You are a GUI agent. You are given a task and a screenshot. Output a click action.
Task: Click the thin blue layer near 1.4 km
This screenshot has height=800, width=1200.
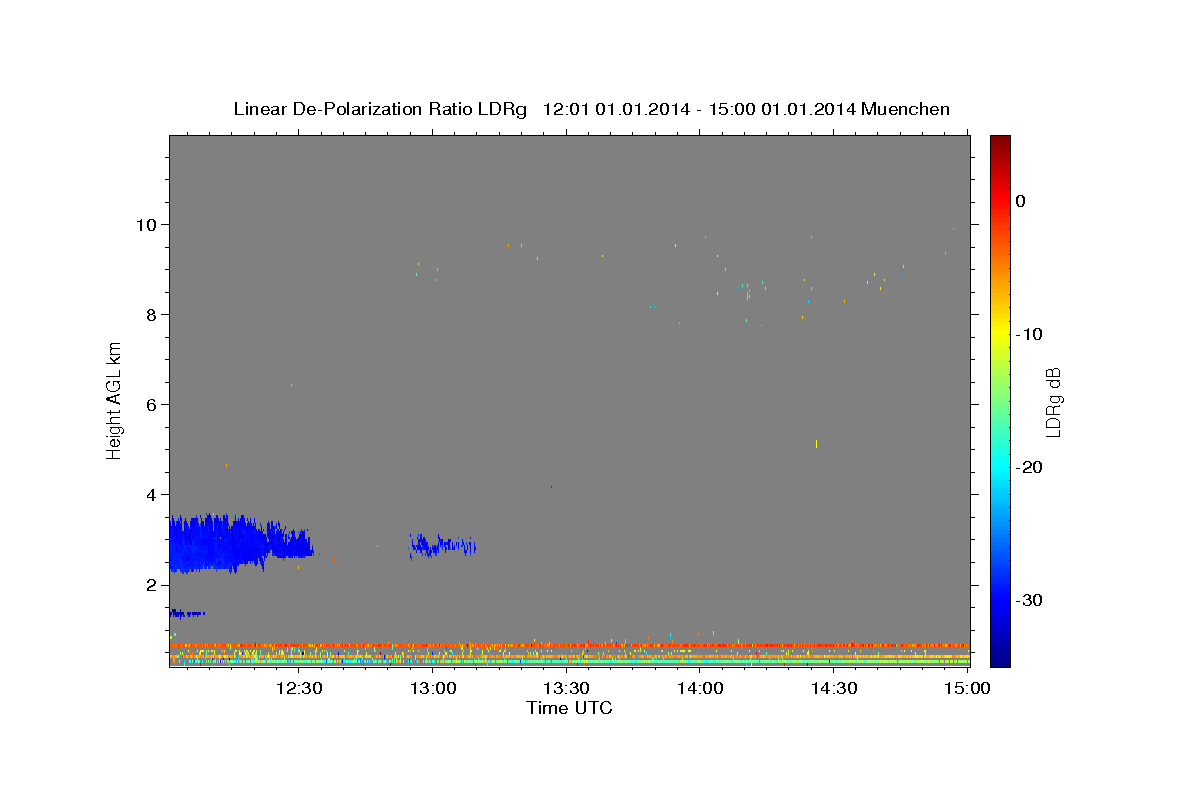pos(187,613)
